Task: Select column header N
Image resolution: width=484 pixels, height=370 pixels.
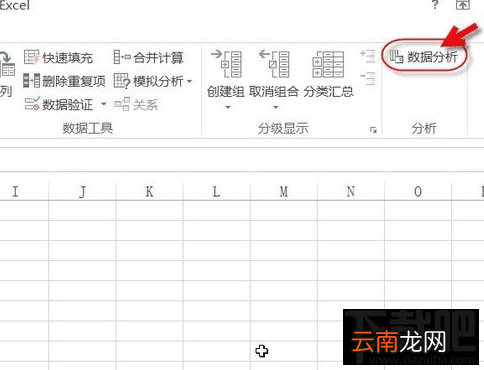Action: click(351, 191)
